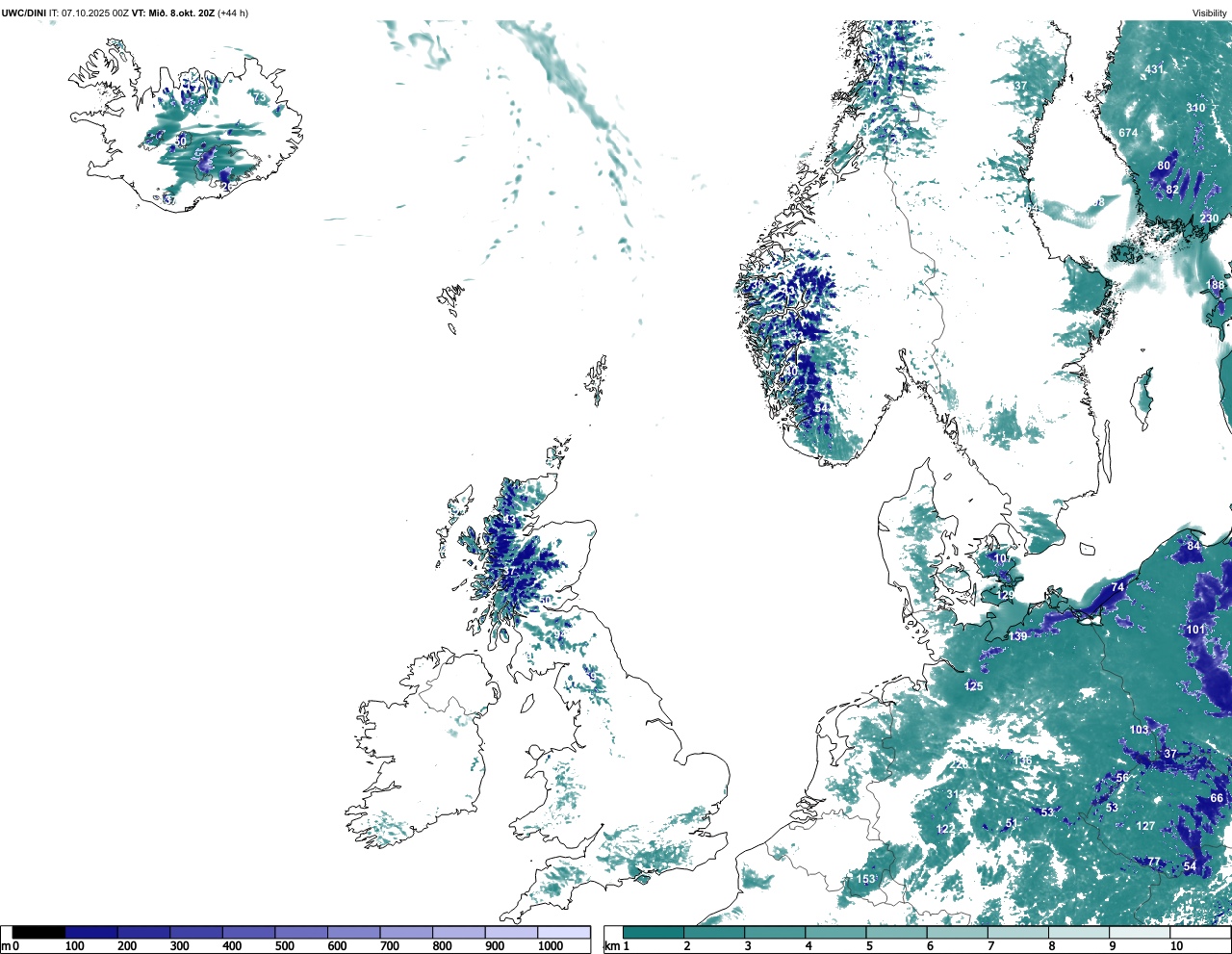The width and height of the screenshot is (1232, 954).
Task: Click the '5' tick label in km legend
Action: coord(869,946)
